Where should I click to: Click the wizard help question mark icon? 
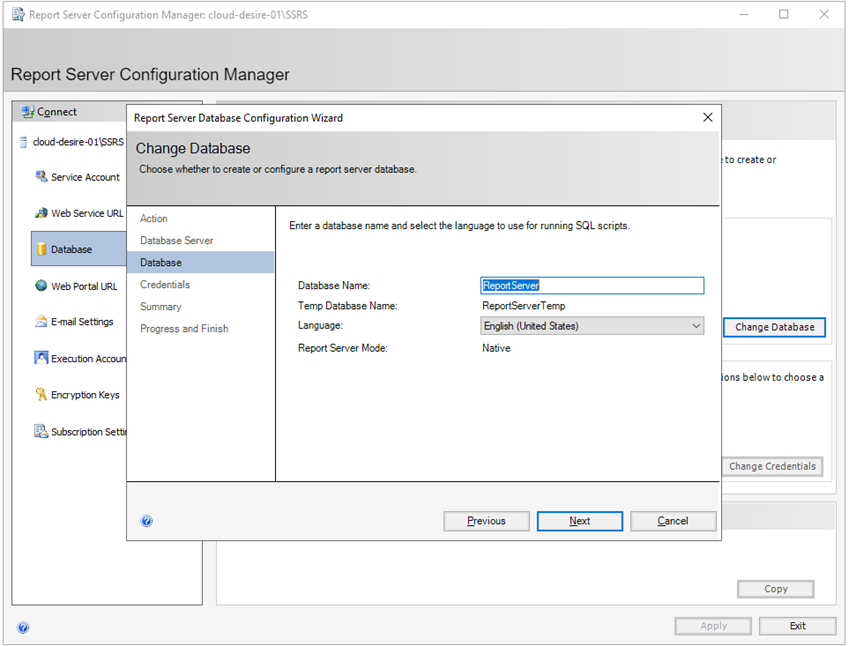coord(146,520)
